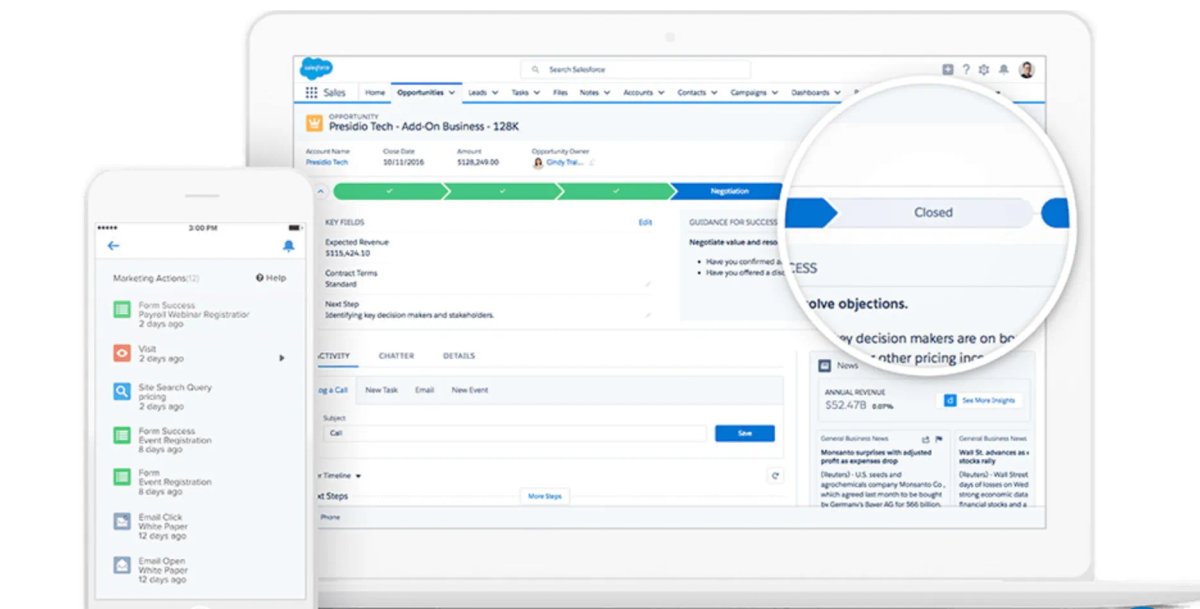Tap the Site Search Query magnifier icon
This screenshot has height=609, width=1200.
pyautogui.click(x=121, y=391)
